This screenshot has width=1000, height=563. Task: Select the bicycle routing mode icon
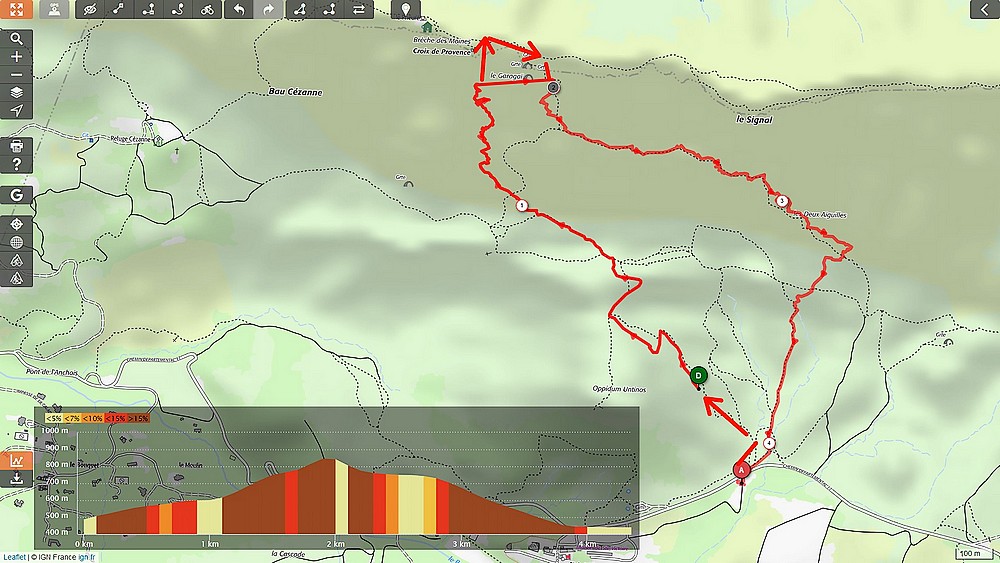207,9
